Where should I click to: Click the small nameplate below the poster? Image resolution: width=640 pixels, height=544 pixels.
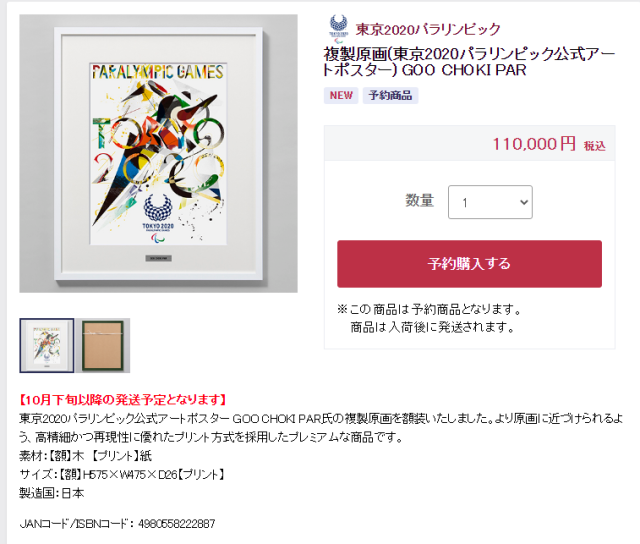point(158,258)
